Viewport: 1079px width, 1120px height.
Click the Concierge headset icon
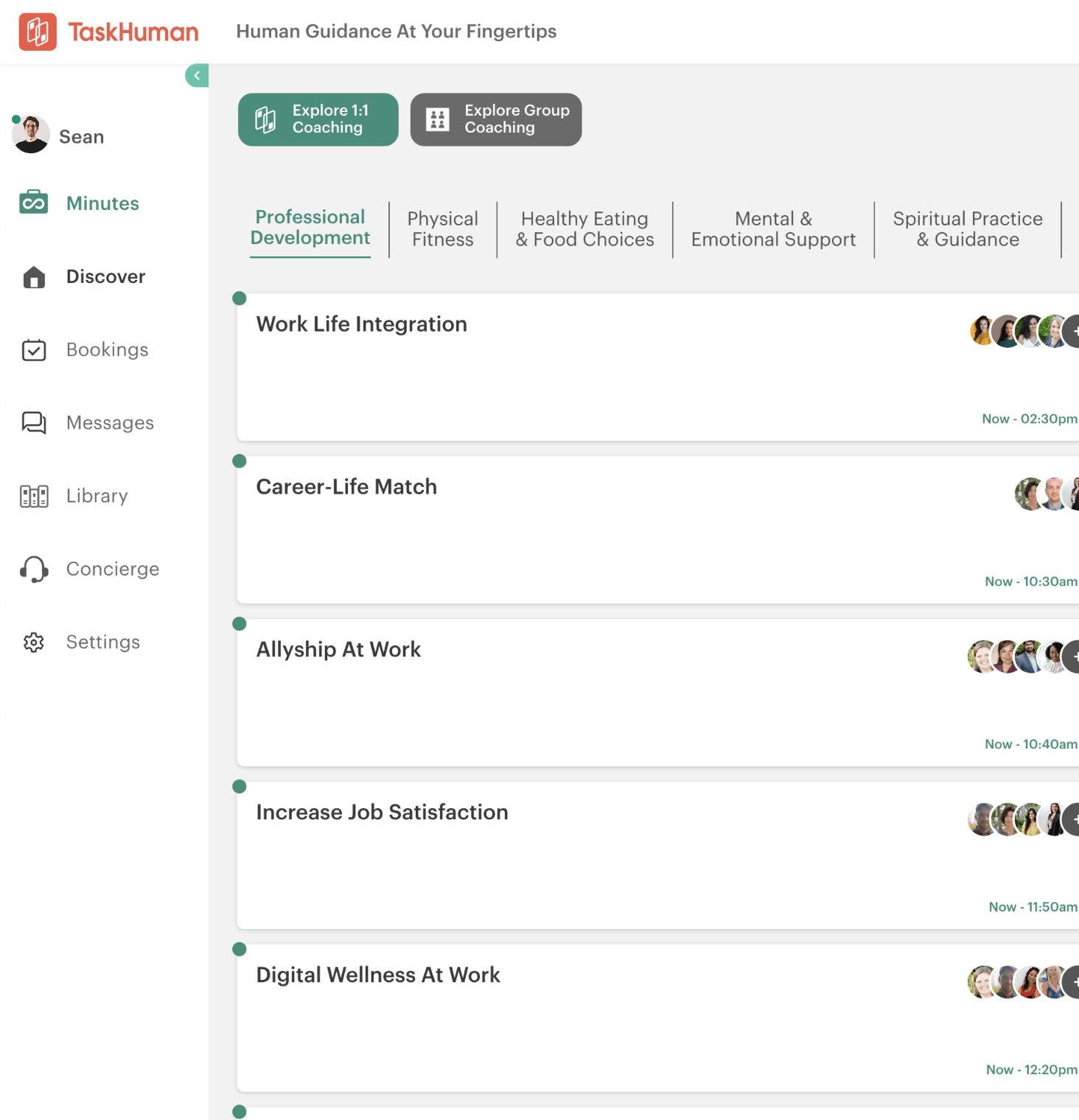(34, 570)
